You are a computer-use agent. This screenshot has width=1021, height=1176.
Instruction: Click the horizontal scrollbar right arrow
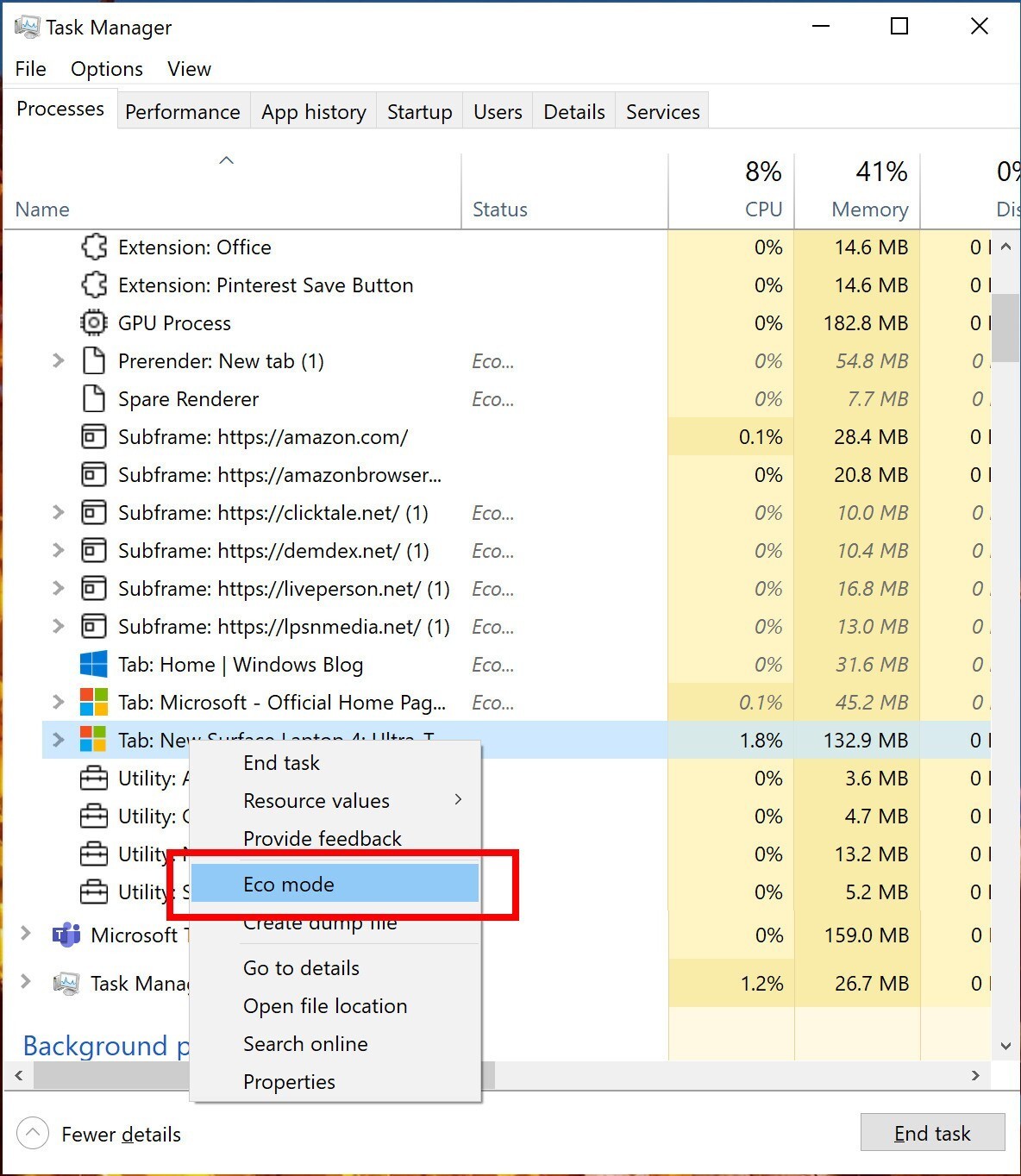(x=975, y=1075)
